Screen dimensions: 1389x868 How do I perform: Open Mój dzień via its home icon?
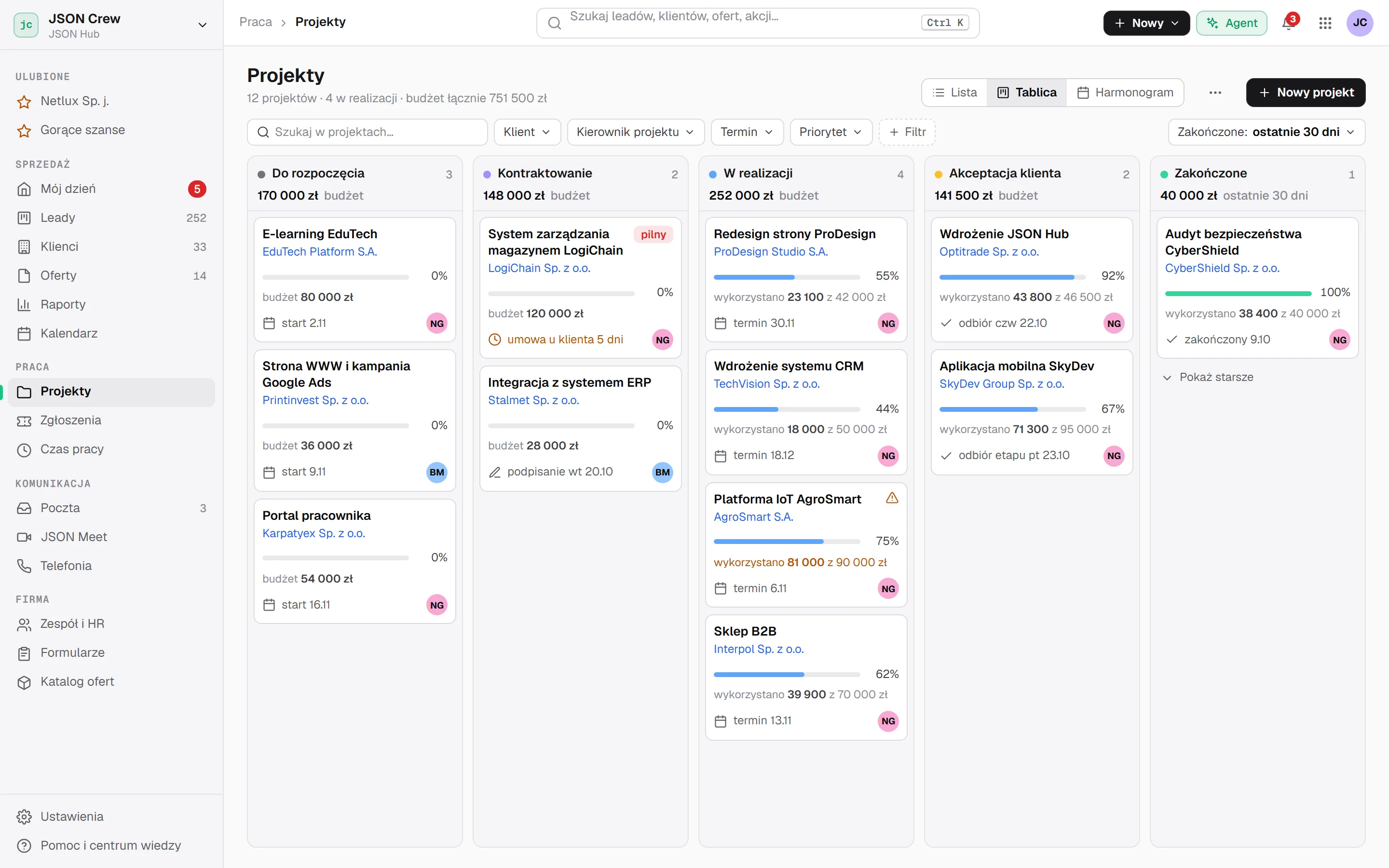point(24,189)
